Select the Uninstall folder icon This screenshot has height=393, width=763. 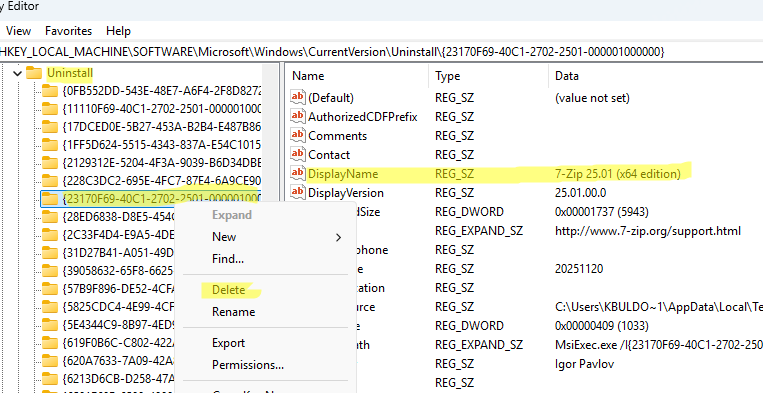34,73
